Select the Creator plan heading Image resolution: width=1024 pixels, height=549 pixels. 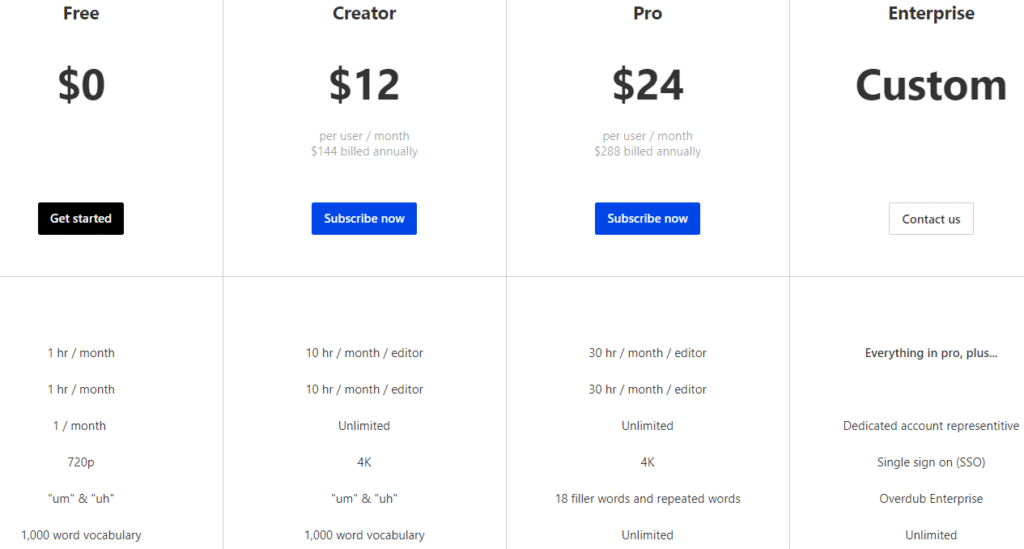pyautogui.click(x=364, y=14)
